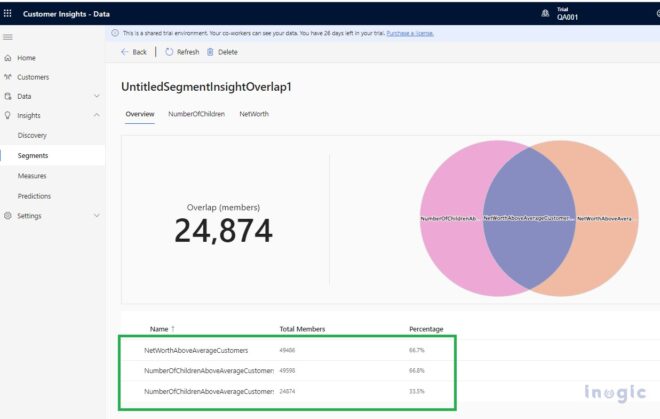This screenshot has width=660, height=419.
Task: Click the info icon in trial banner
Action: pyautogui.click(x=114, y=33)
